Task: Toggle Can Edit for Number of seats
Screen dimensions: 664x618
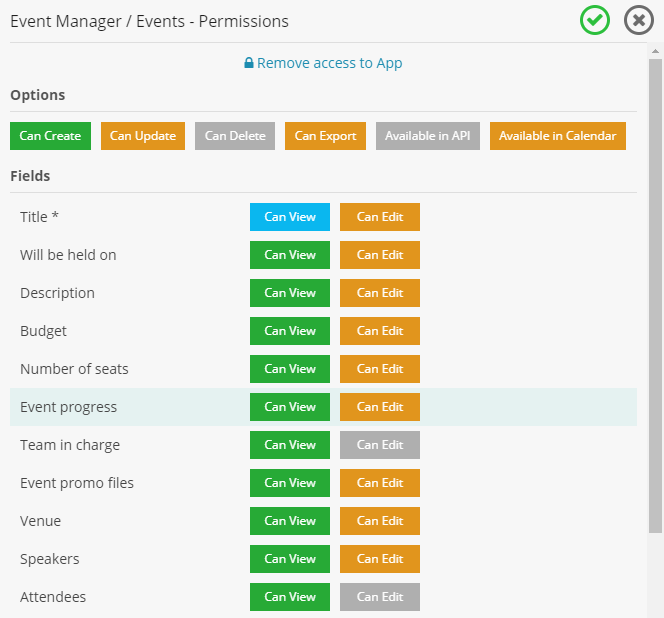Action: pos(379,369)
